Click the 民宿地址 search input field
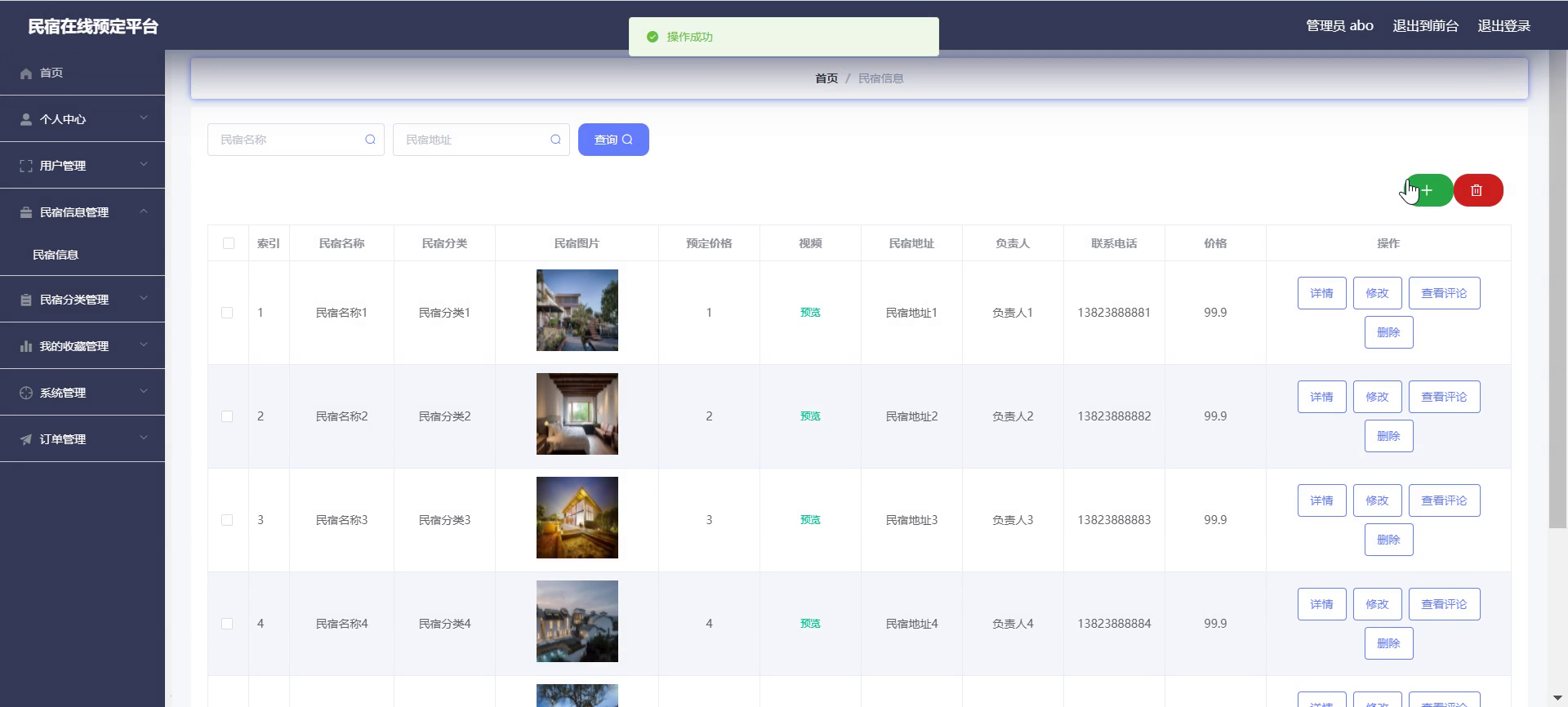Viewport: 1568px width, 707px height. pos(481,140)
